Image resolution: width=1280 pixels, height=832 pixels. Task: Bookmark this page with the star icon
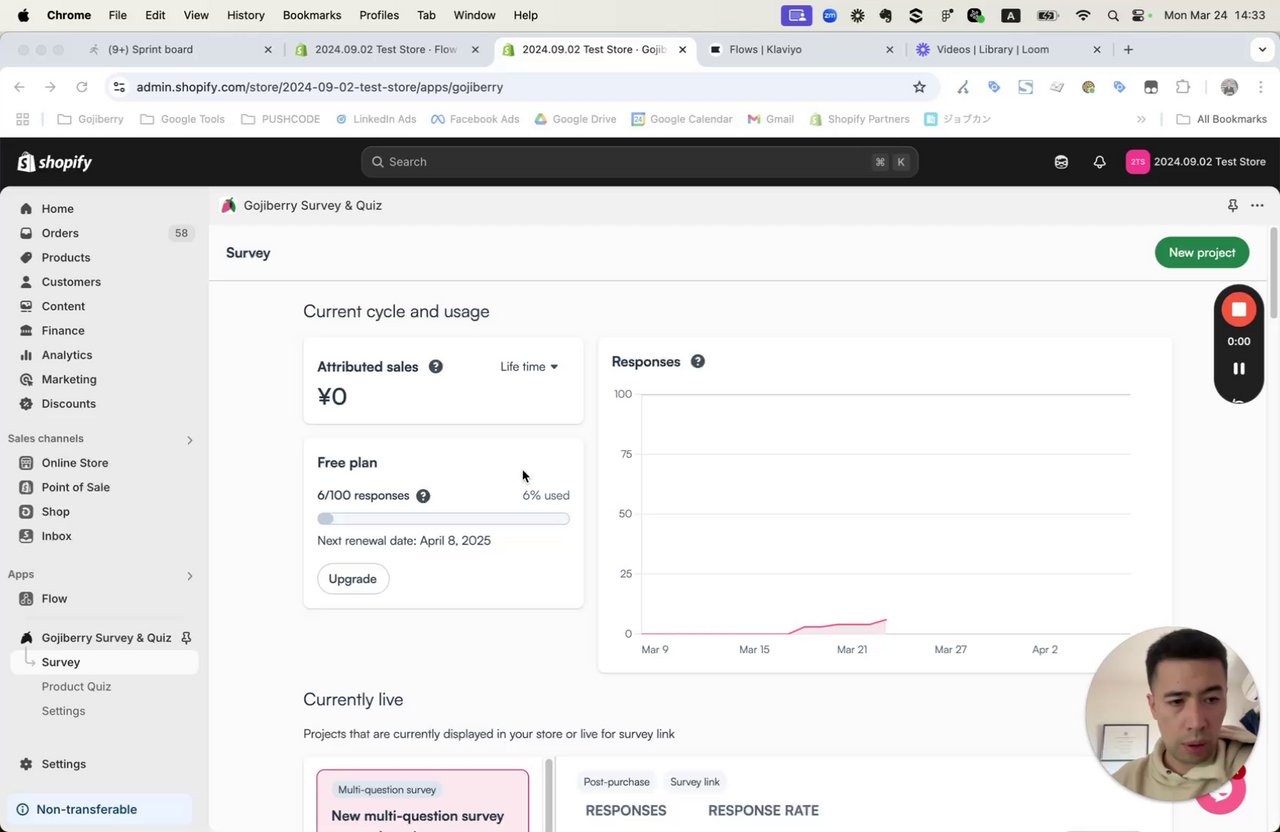919,87
